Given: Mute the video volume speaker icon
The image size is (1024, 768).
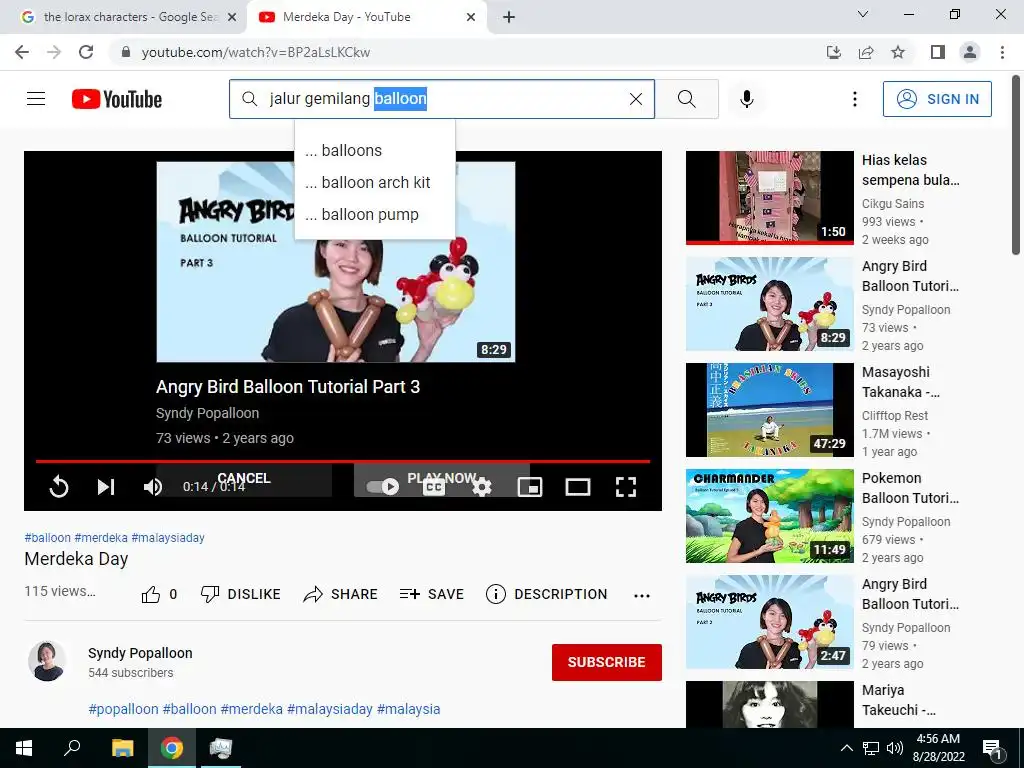Looking at the screenshot, I should pyautogui.click(x=153, y=487).
